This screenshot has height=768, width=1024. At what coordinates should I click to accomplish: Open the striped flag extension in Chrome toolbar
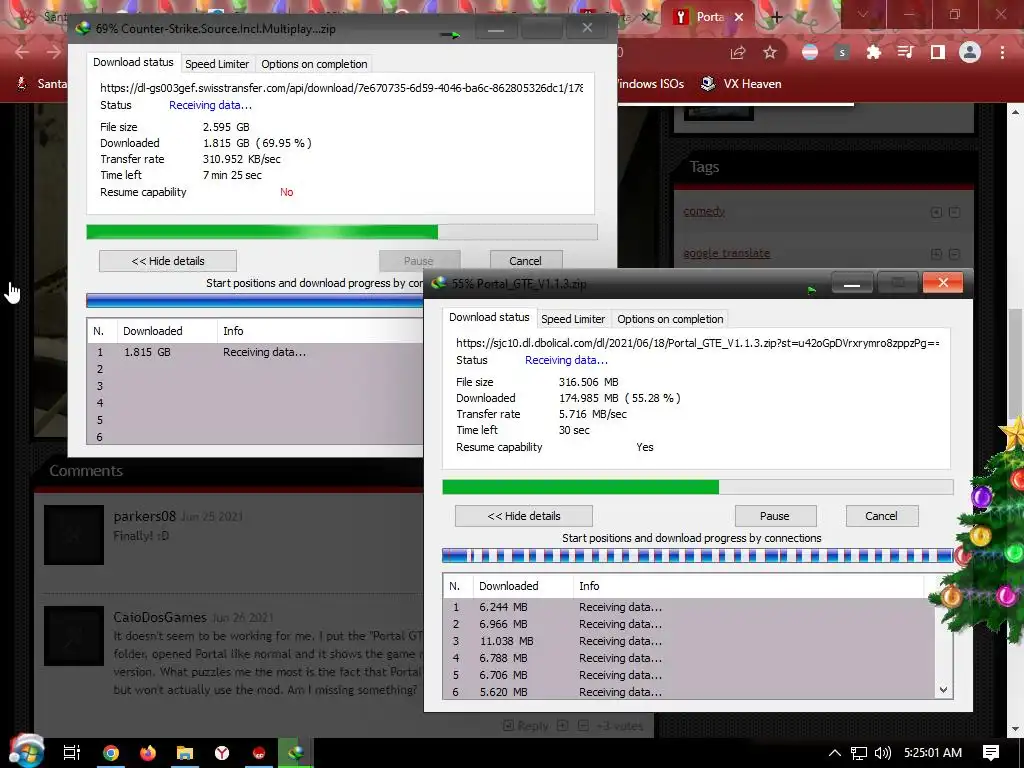pos(810,52)
